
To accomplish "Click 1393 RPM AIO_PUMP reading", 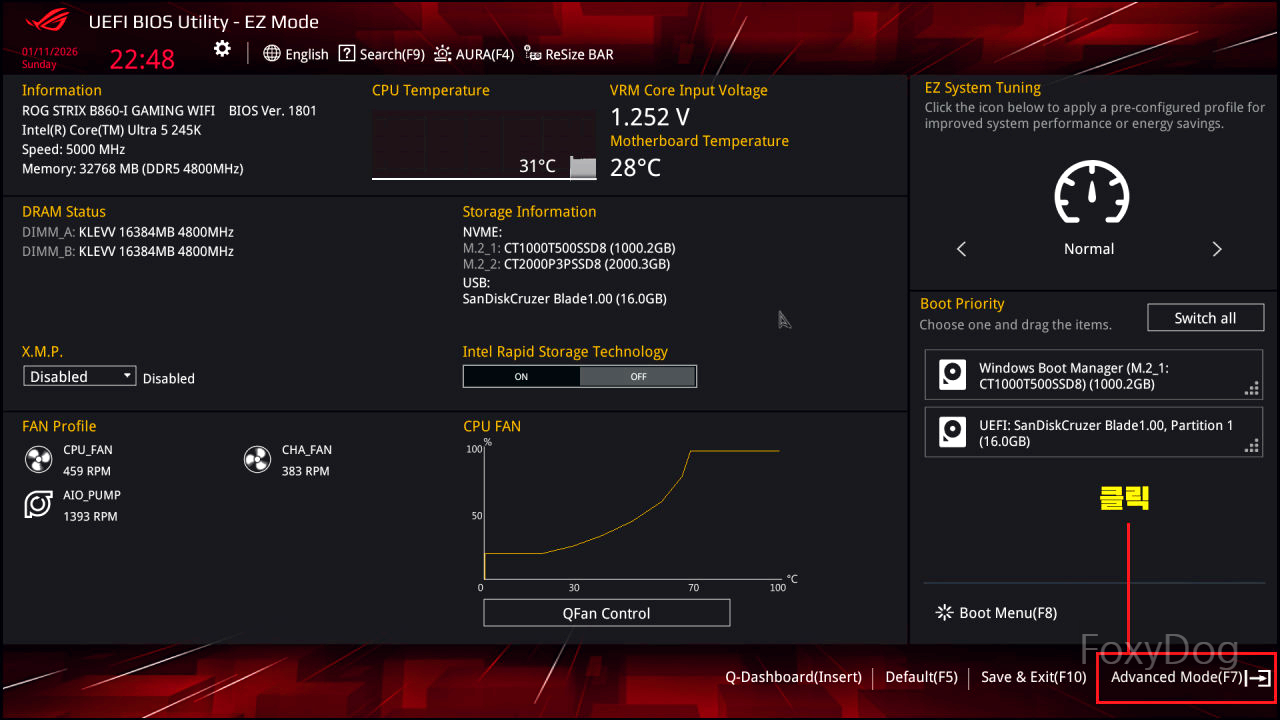I will tap(90, 517).
